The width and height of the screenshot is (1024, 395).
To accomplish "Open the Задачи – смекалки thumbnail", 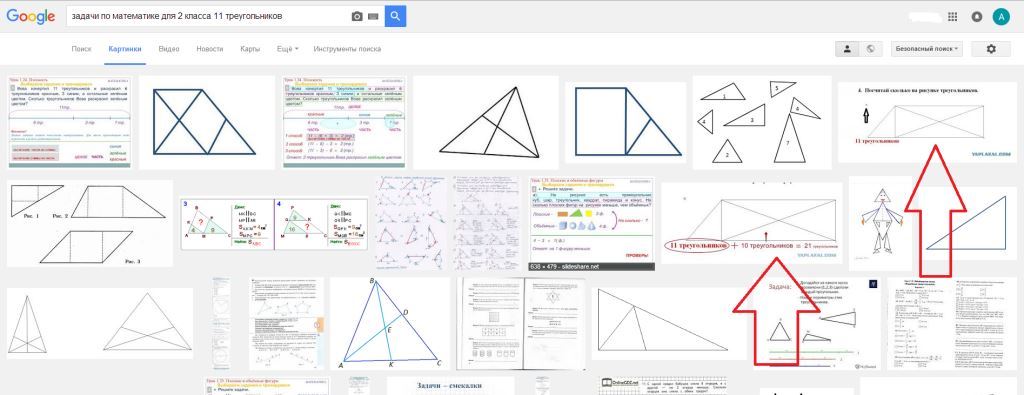I will pyautogui.click(x=451, y=386).
